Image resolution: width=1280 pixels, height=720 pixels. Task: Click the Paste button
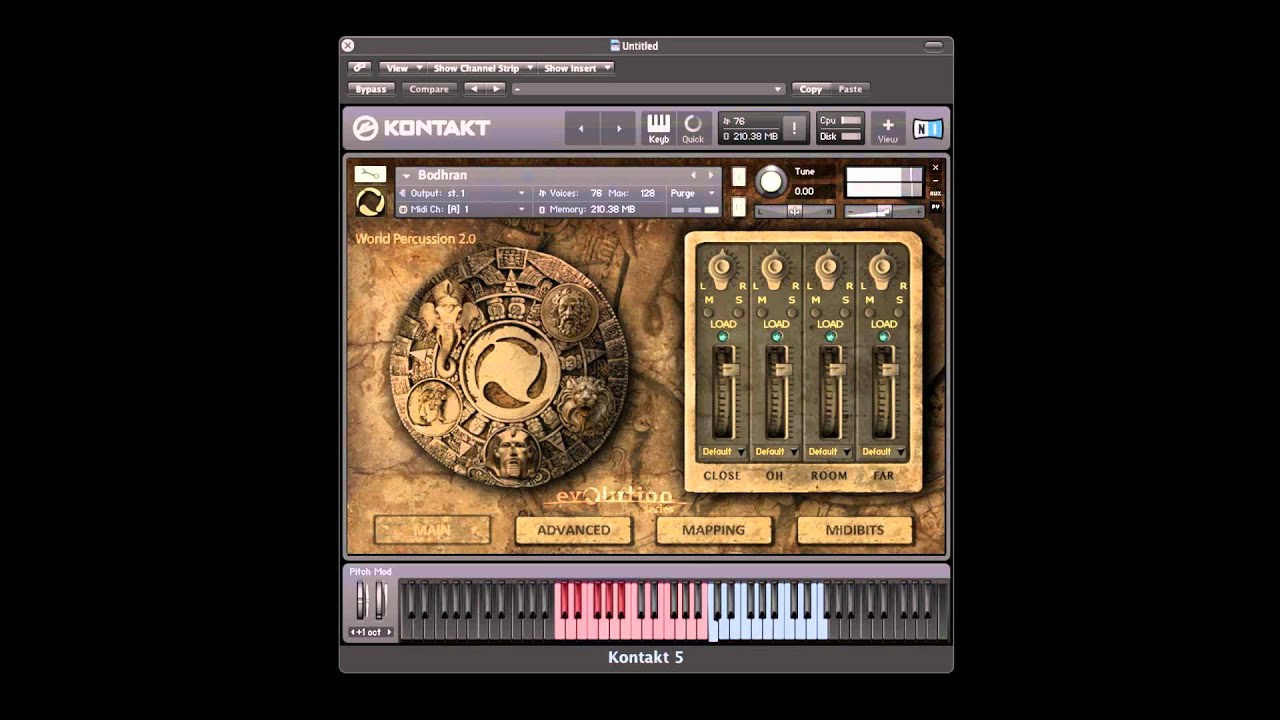pos(850,89)
